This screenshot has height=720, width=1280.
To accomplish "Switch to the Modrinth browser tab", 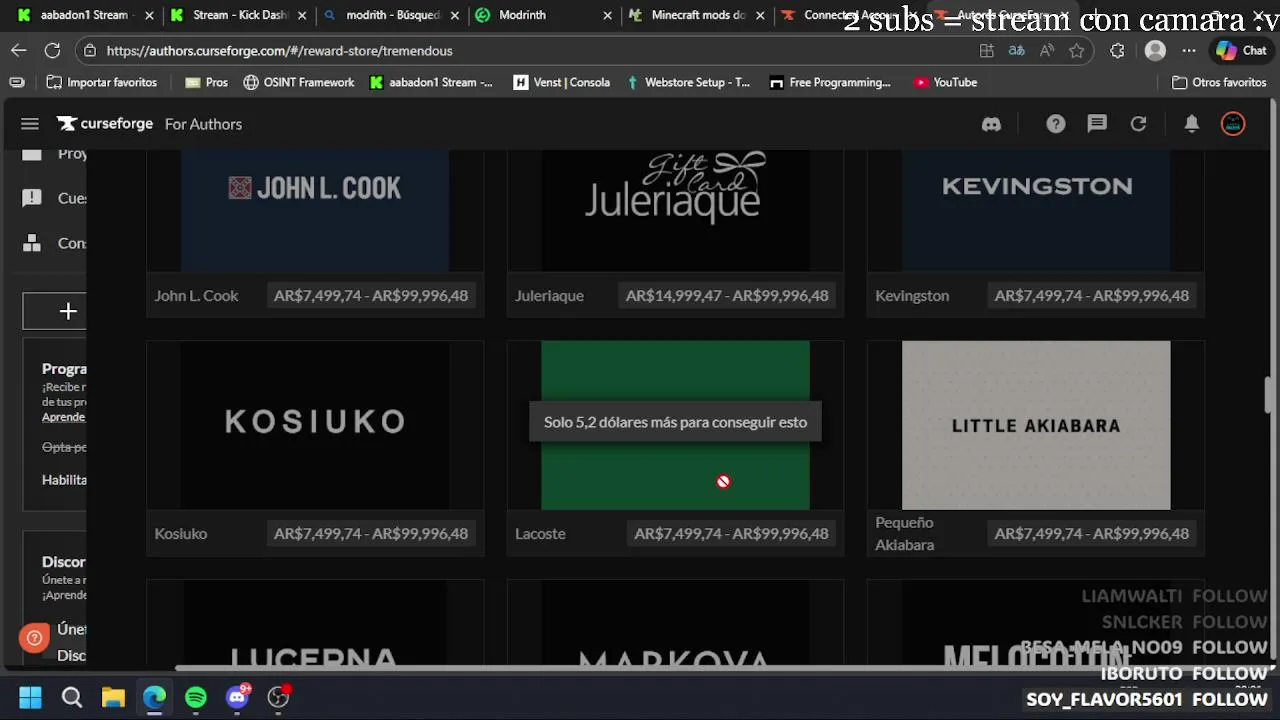I will [x=545, y=15].
